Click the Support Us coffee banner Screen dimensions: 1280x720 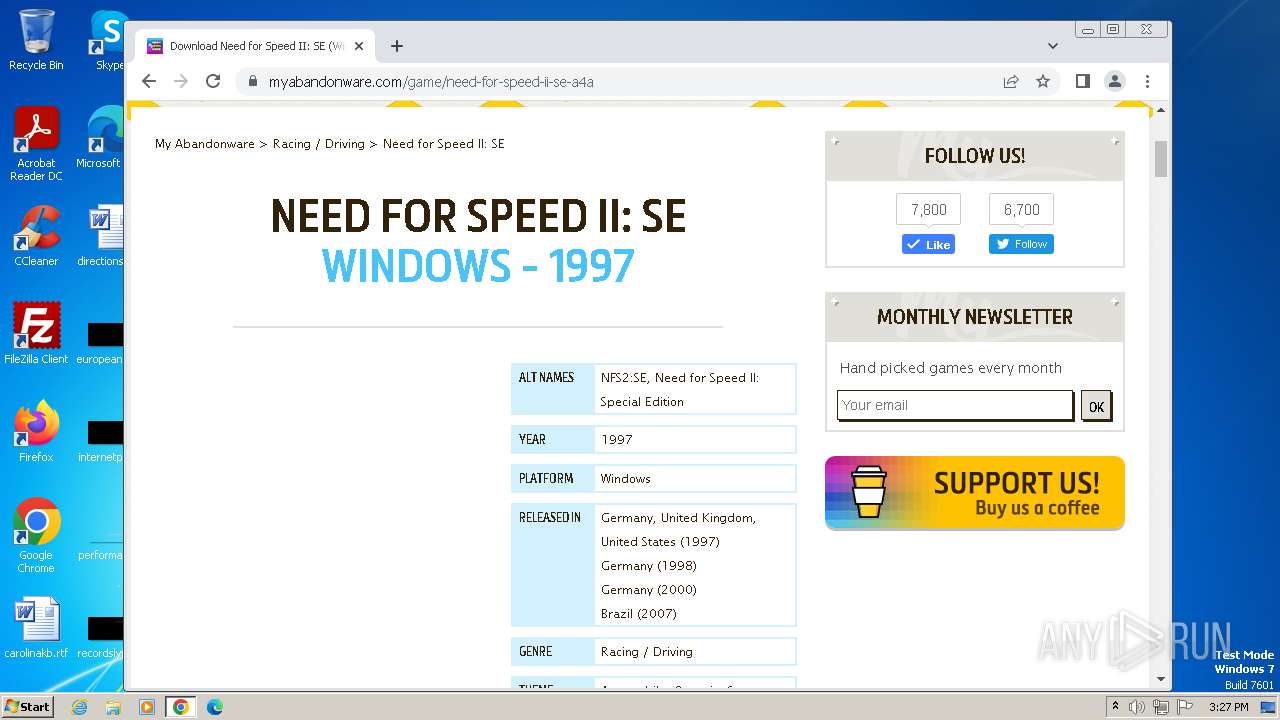(975, 493)
